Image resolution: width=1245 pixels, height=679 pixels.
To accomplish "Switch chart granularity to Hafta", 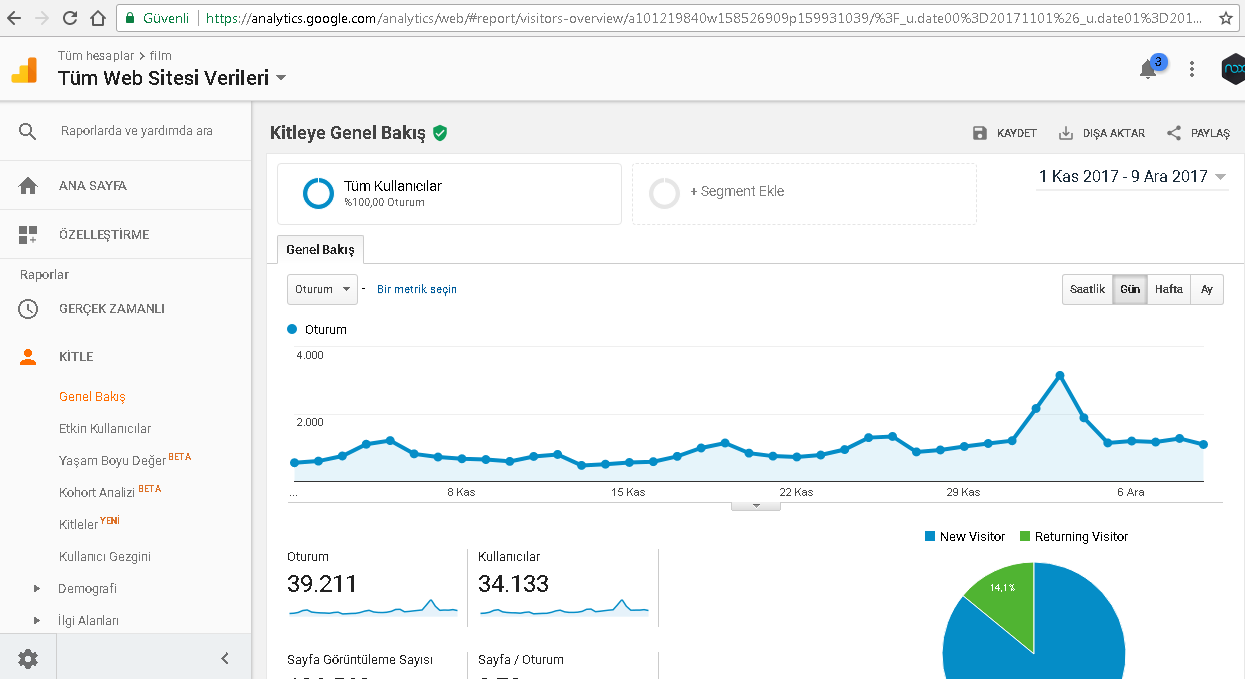I will pyautogui.click(x=1169, y=289).
